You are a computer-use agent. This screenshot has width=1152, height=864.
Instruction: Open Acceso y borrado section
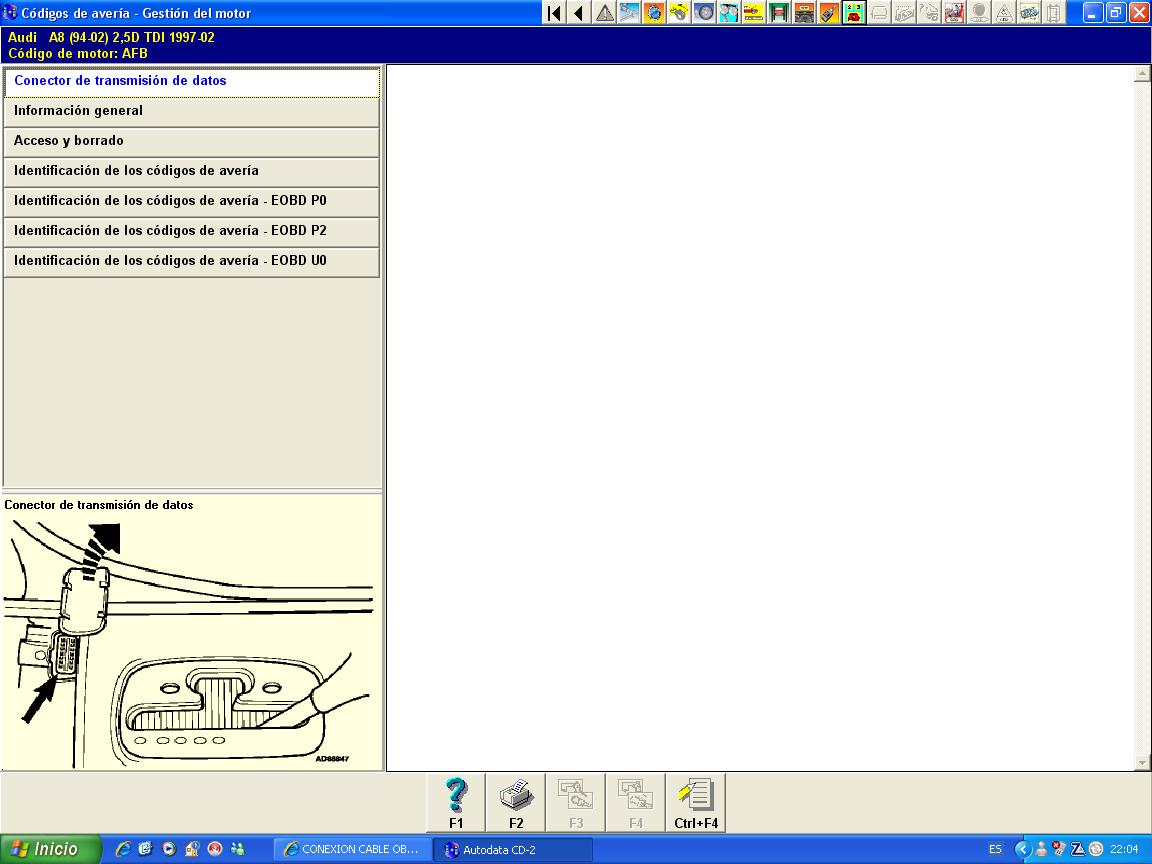point(192,142)
